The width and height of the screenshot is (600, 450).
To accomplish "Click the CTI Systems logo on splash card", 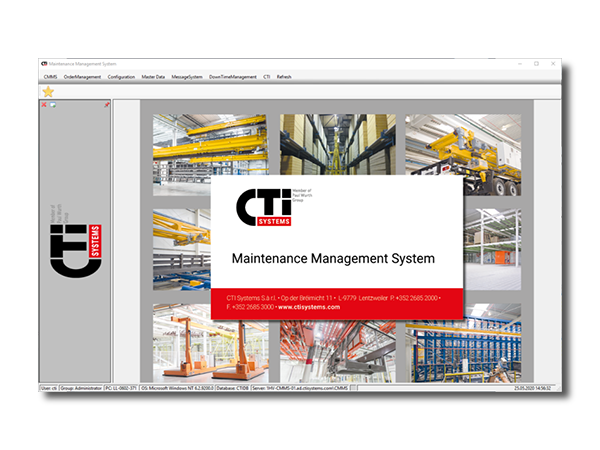I will (x=274, y=207).
